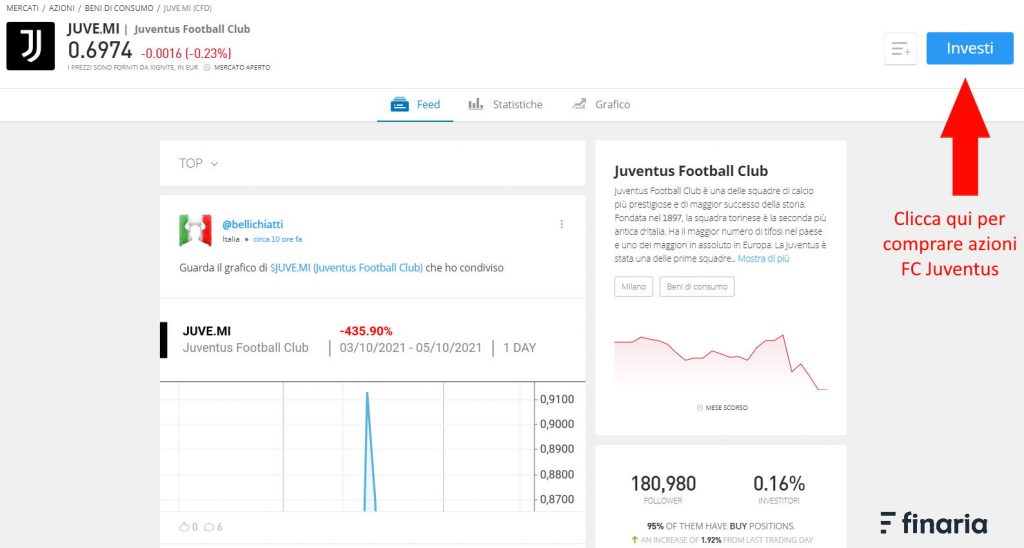Open the post three-dot options menu
The height and width of the screenshot is (548, 1024).
(562, 224)
